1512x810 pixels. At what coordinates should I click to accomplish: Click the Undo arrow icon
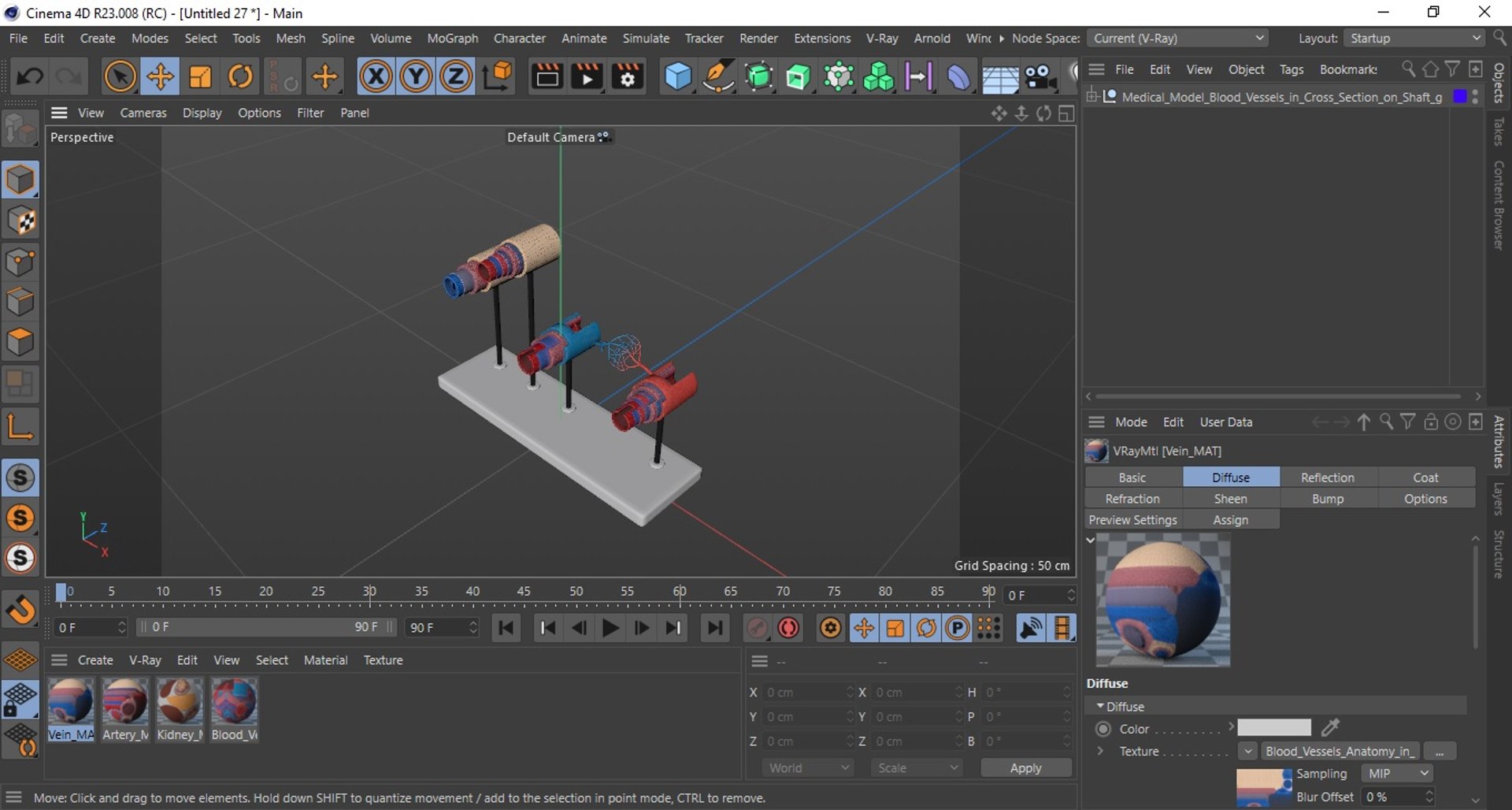click(31, 76)
